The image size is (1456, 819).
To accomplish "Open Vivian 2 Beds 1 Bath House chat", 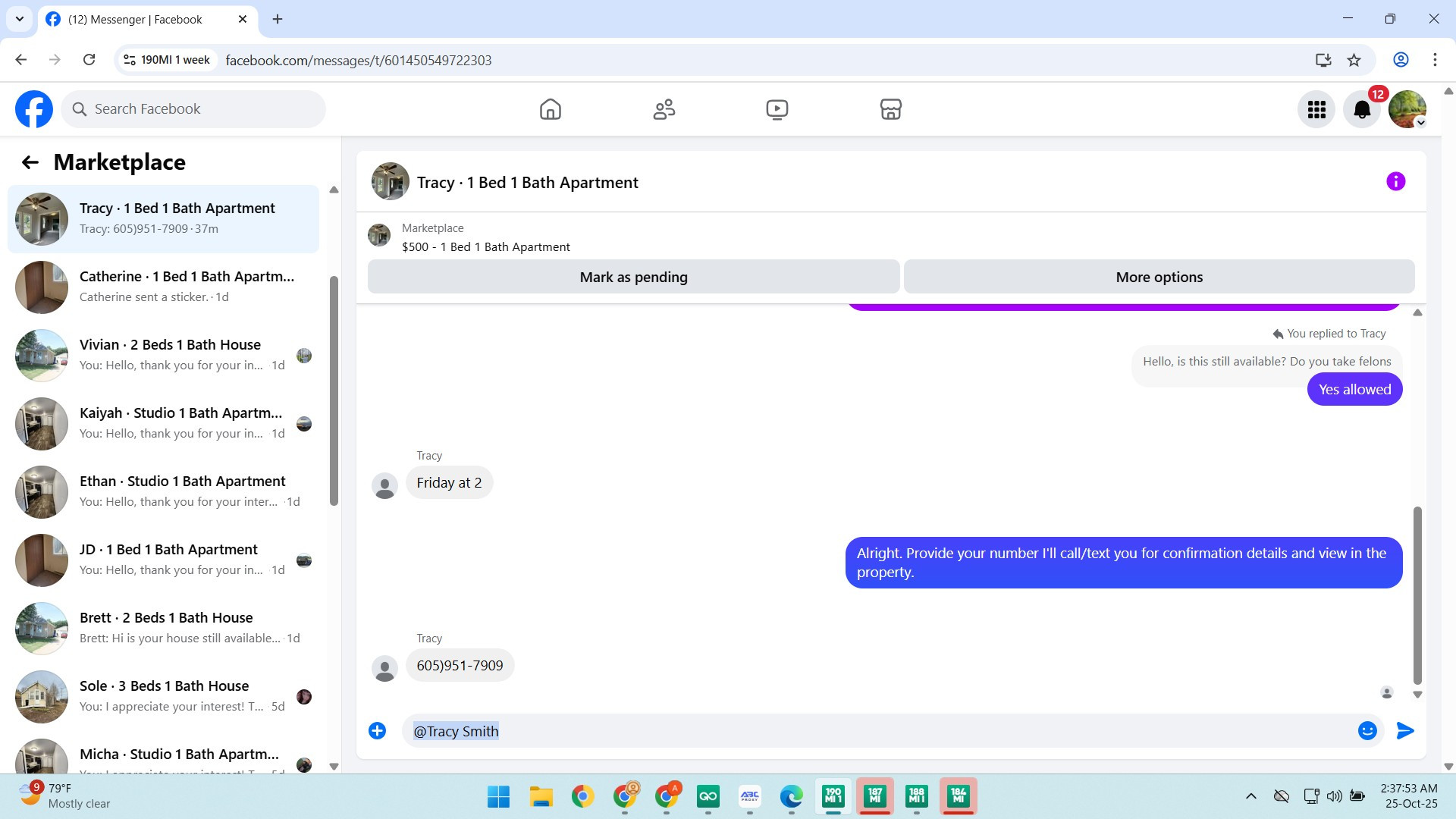I will (163, 356).
